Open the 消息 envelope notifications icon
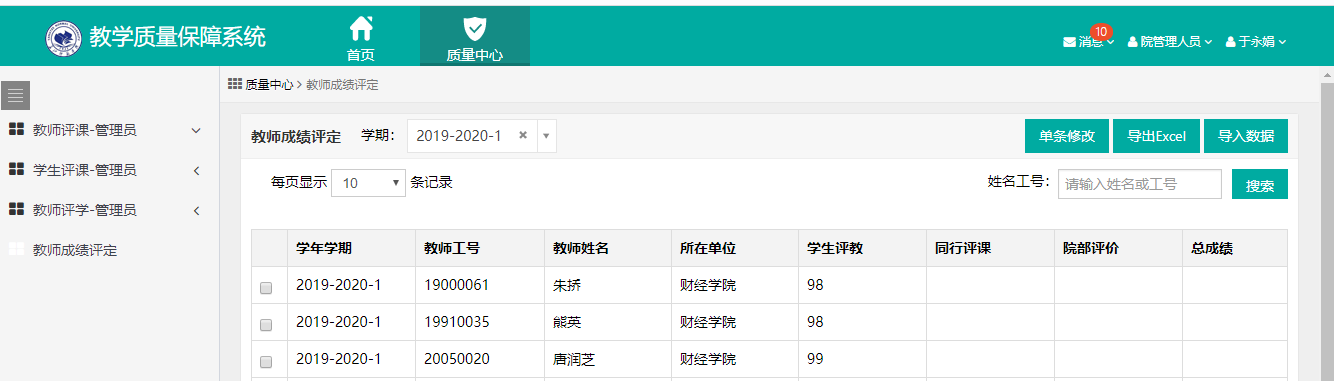The width and height of the screenshot is (1334, 381). point(1069,42)
